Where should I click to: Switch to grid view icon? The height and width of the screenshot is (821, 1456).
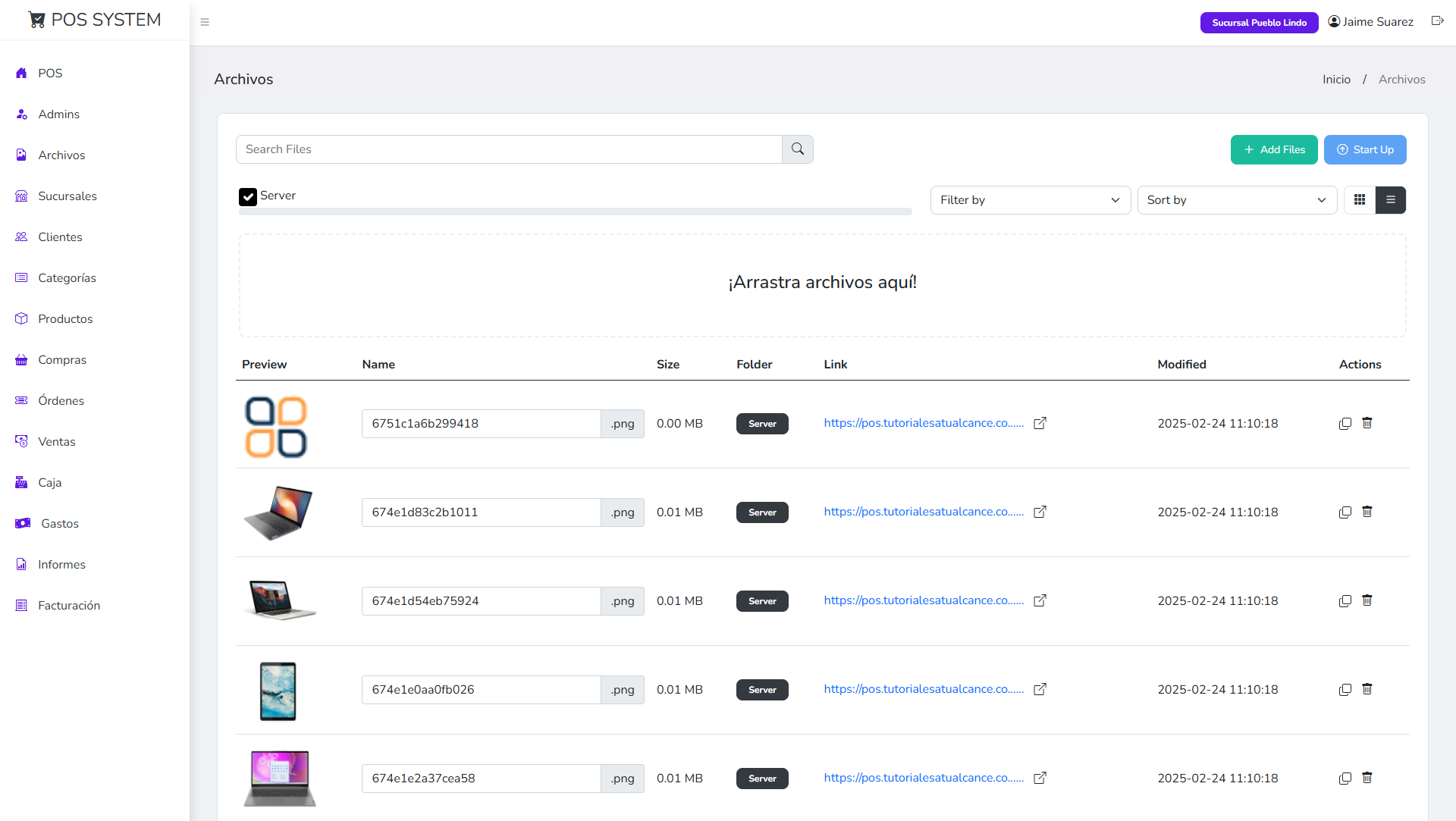1359,200
